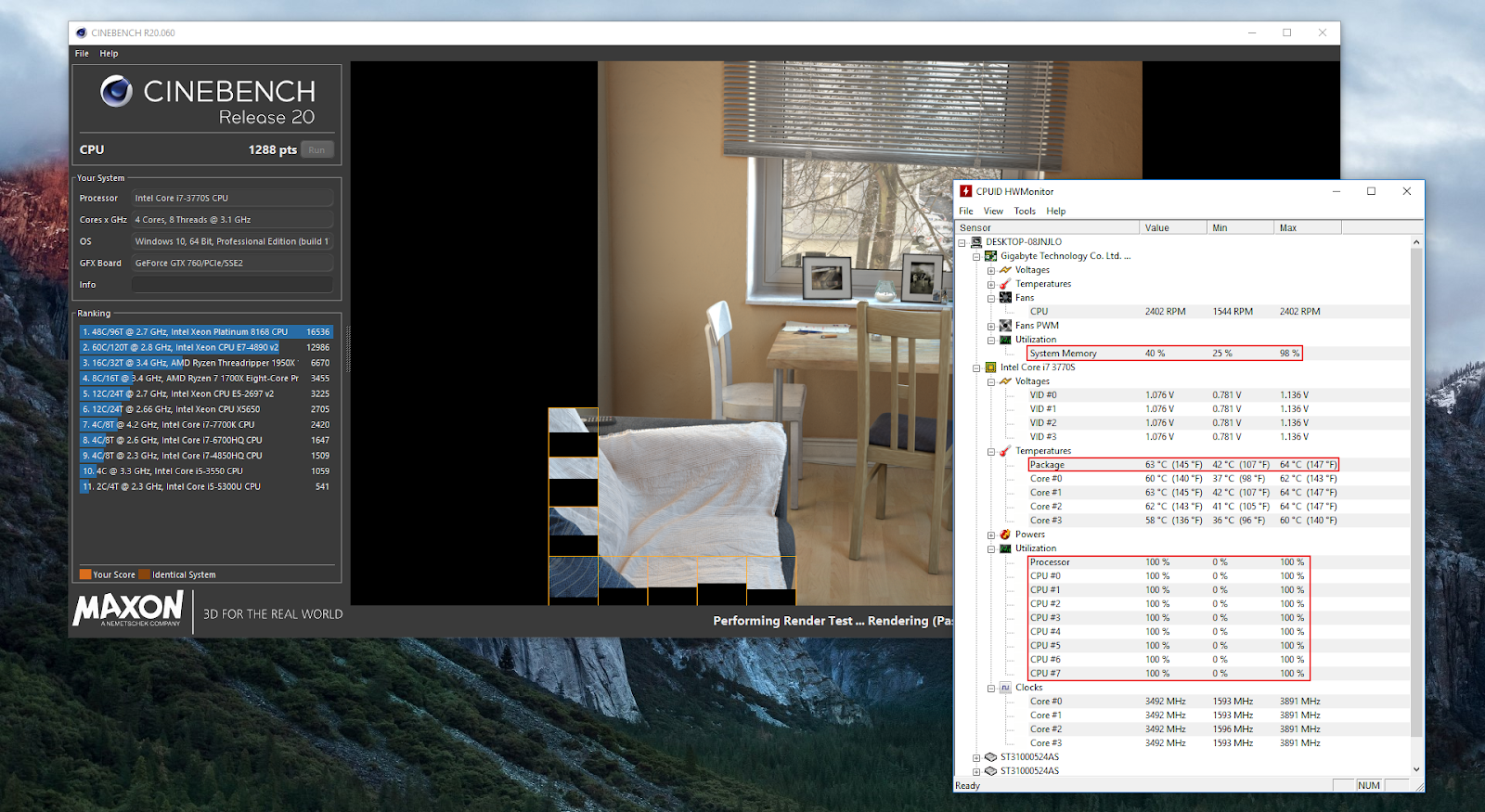The height and width of the screenshot is (812, 1485).
Task: Click the Temperatures thermometer icon under Gigabyte Technology
Action: click(1005, 284)
